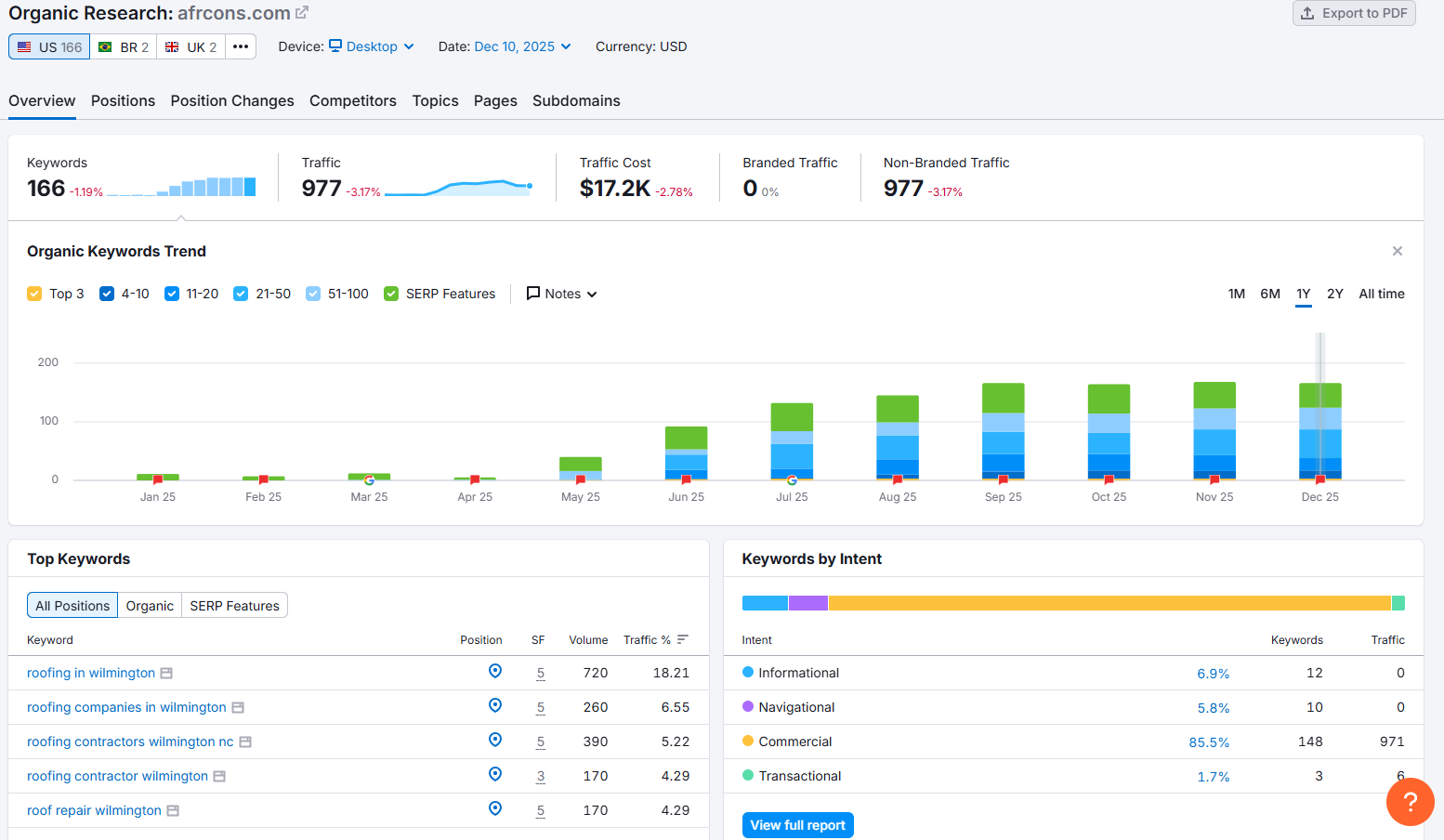Expand the Notes dropdown on the chart
Viewport: 1444px width, 840px height.
[x=561, y=293]
